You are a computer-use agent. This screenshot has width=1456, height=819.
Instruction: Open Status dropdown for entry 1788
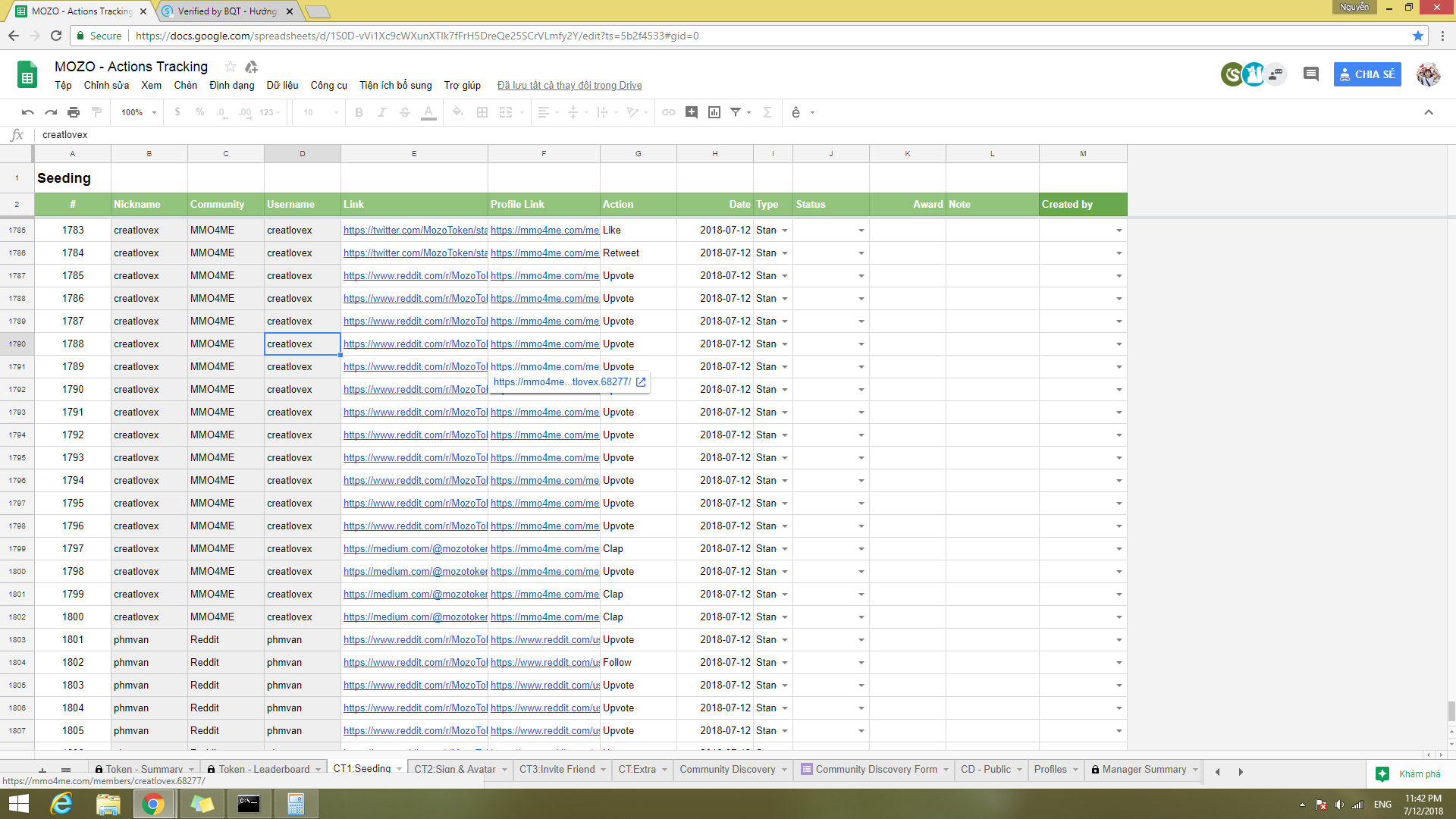pyautogui.click(x=861, y=344)
